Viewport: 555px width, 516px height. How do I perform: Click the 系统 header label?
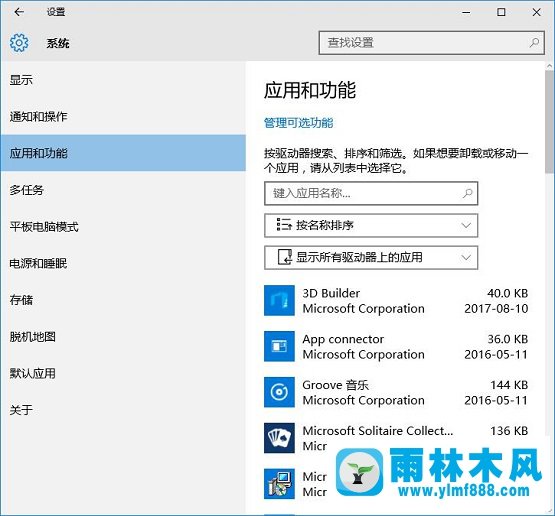click(58, 43)
